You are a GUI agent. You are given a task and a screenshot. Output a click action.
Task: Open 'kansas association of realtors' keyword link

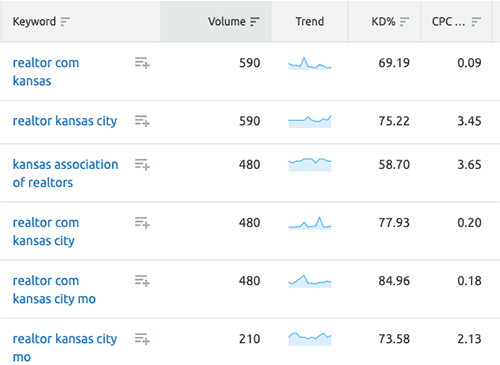click(65, 173)
